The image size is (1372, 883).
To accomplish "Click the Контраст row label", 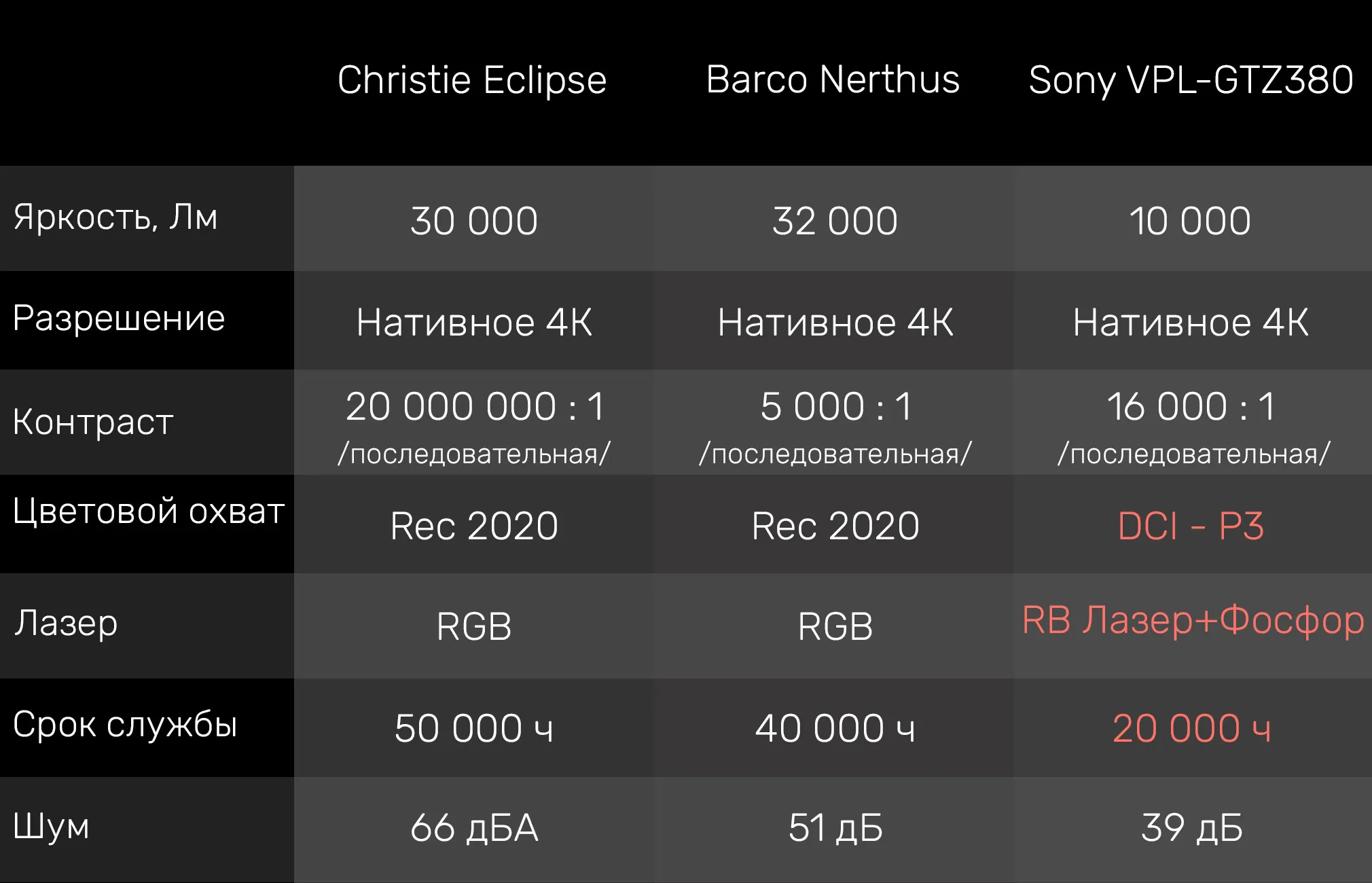I will 93,422.
